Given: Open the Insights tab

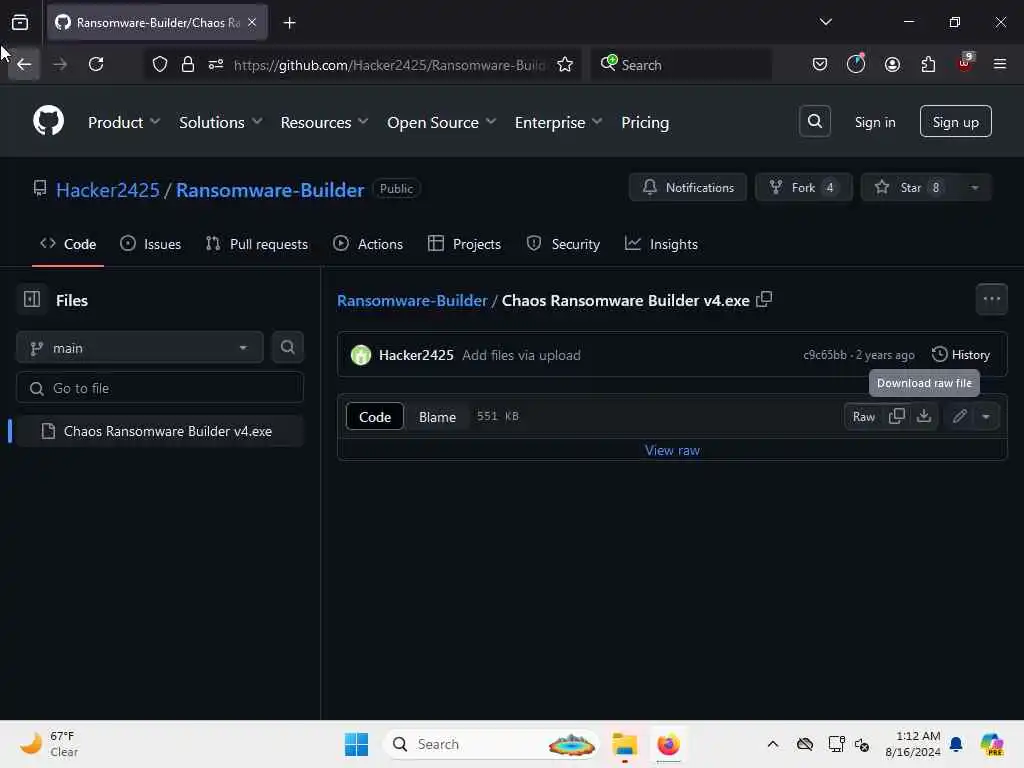Looking at the screenshot, I should 661,244.
